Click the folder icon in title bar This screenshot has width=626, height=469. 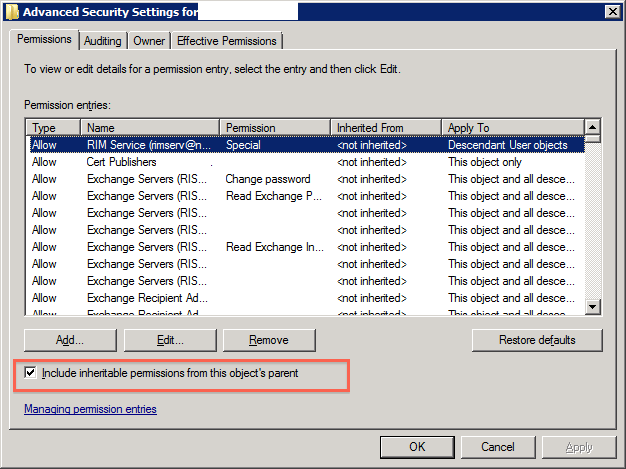(12, 11)
